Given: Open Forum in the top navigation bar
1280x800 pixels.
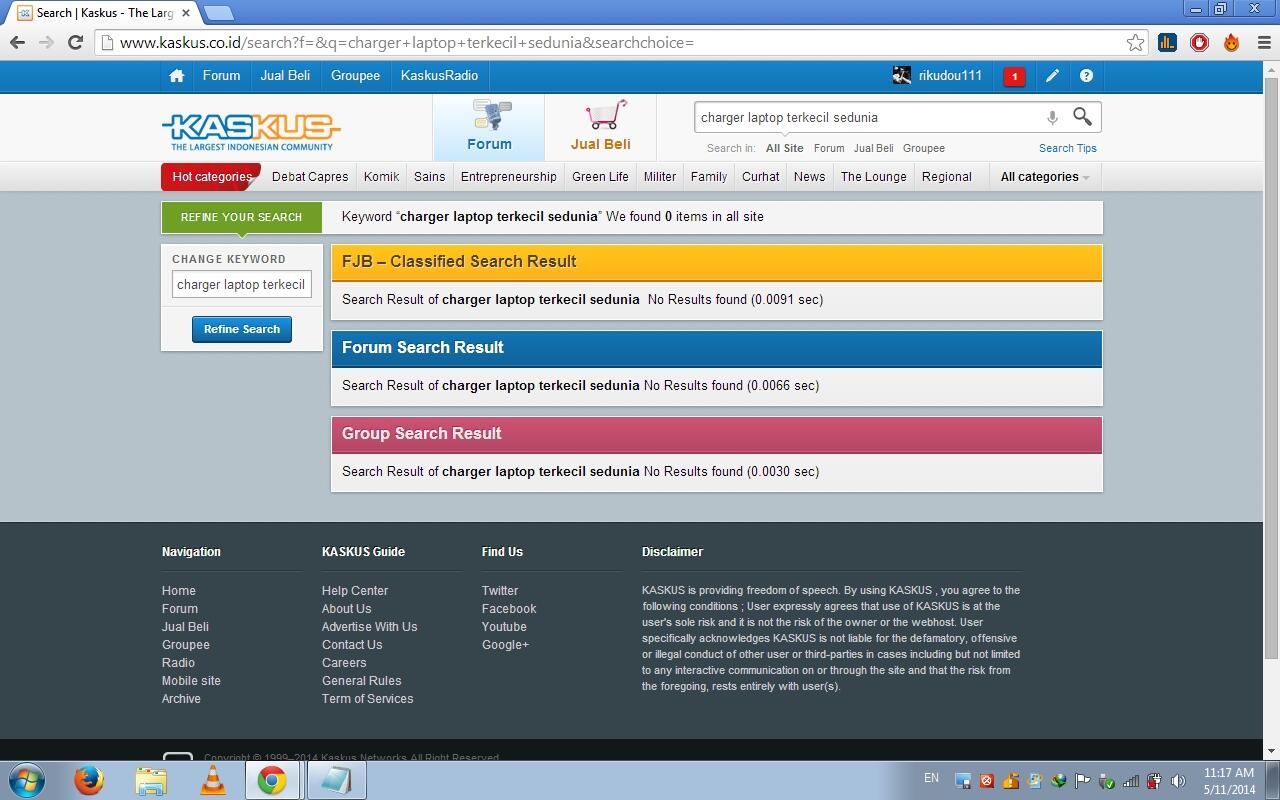Looking at the screenshot, I should [x=221, y=76].
